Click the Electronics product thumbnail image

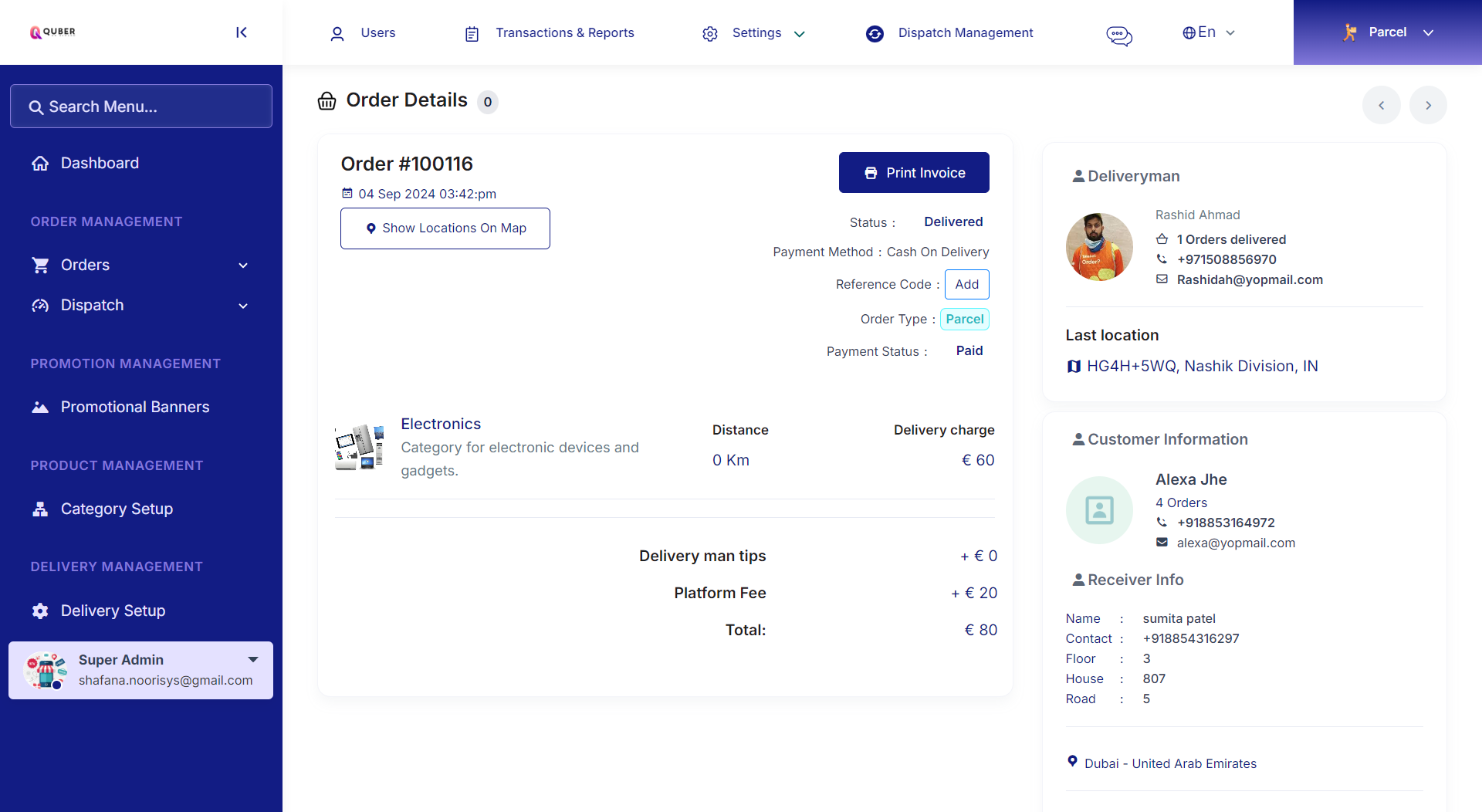pos(359,446)
